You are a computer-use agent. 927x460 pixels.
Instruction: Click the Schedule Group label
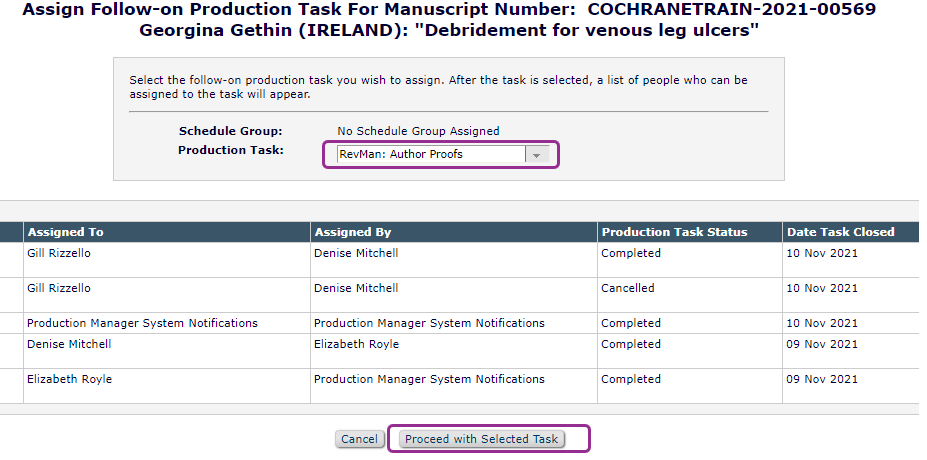tap(230, 131)
